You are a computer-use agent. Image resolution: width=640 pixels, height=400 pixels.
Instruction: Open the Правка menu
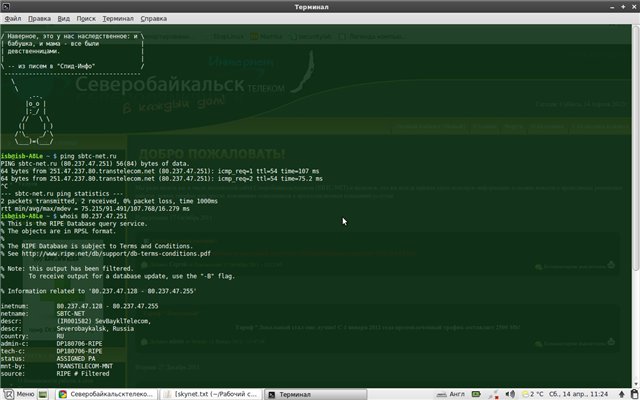tap(40, 18)
